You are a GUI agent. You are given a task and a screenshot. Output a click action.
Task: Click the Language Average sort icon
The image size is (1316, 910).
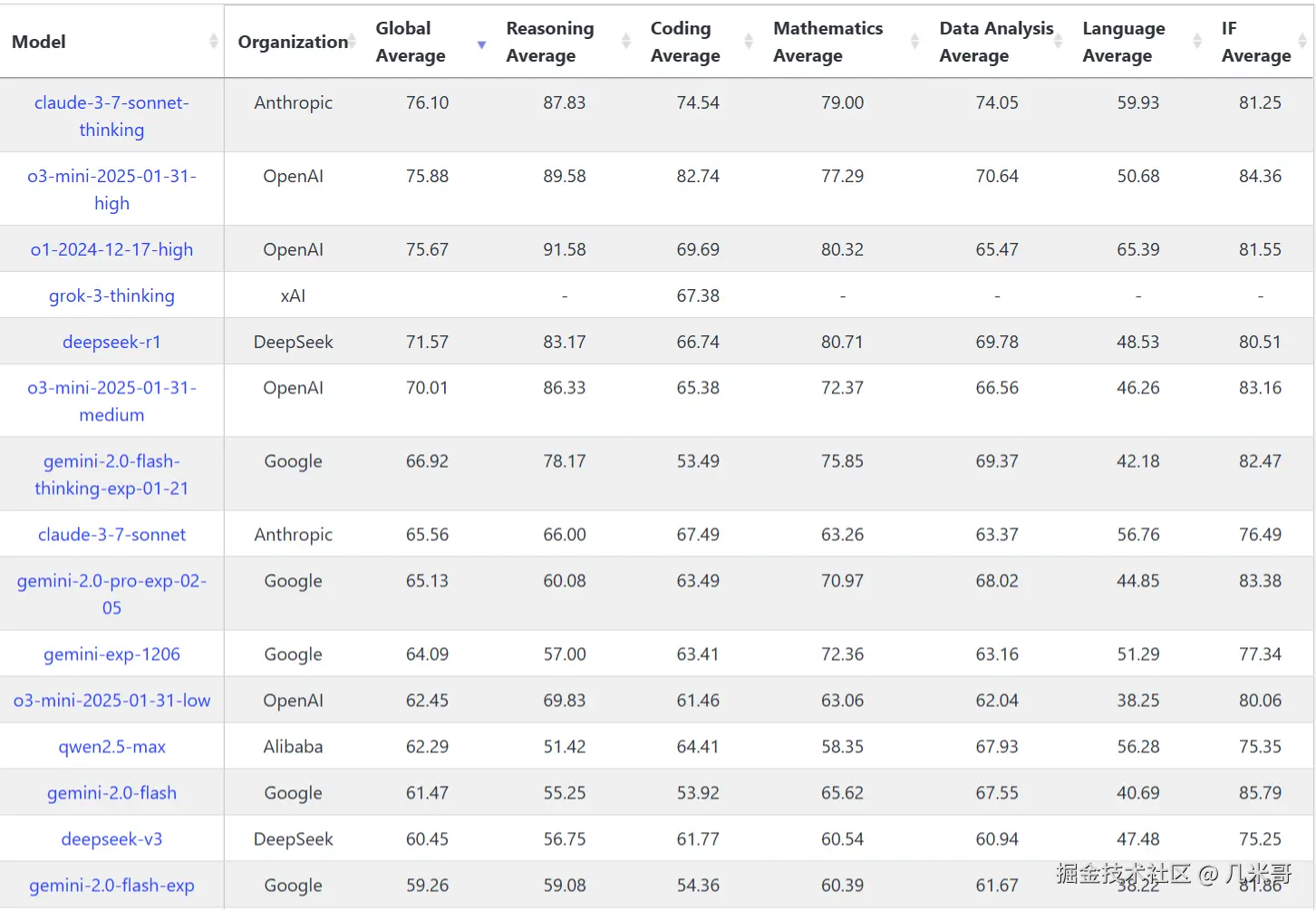1197,42
